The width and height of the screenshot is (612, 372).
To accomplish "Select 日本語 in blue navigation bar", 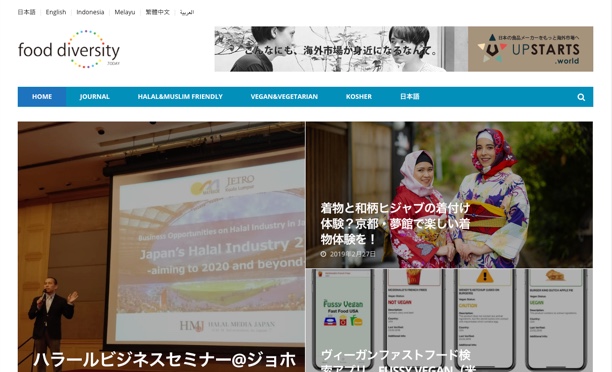I will (x=409, y=97).
